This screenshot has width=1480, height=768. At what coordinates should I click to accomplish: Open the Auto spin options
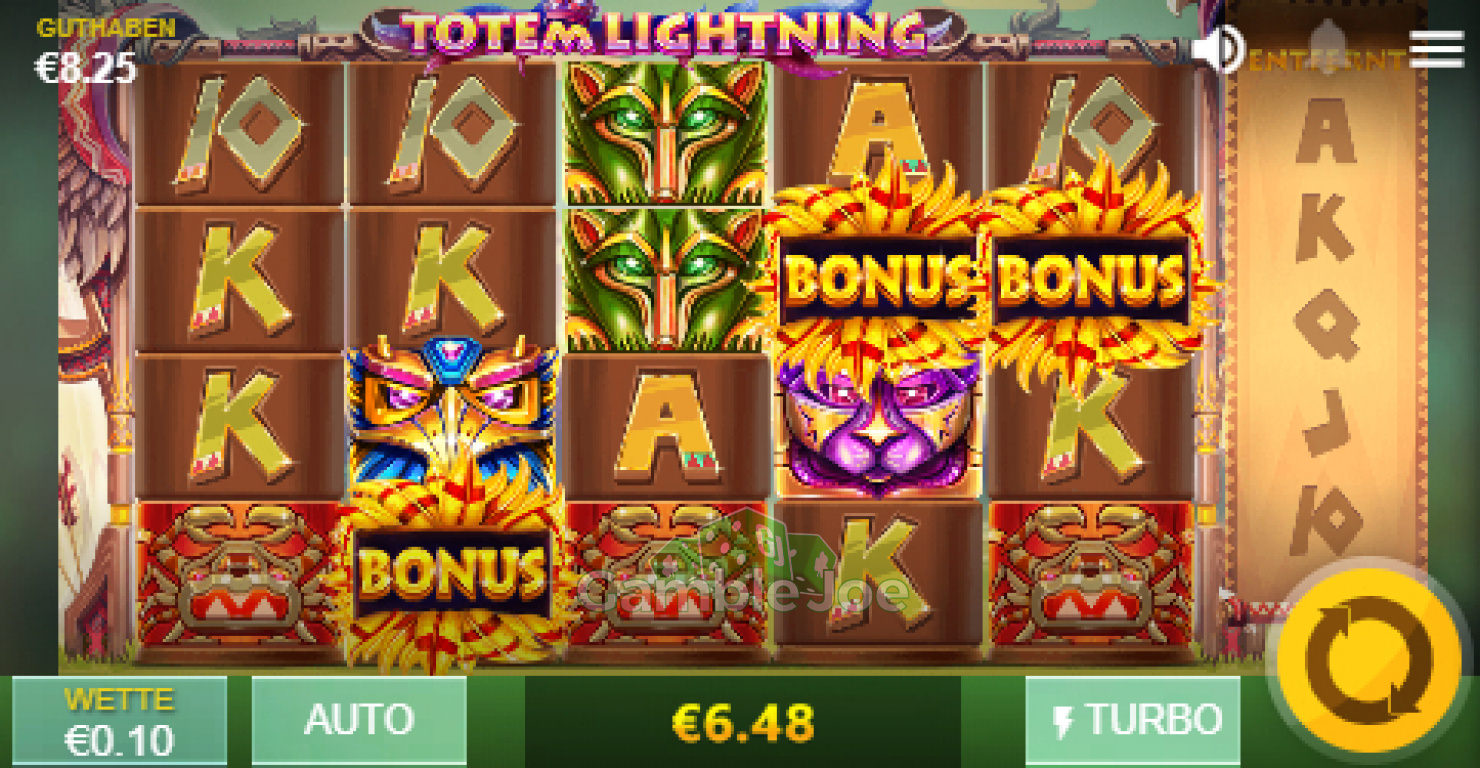pyautogui.click(x=359, y=720)
